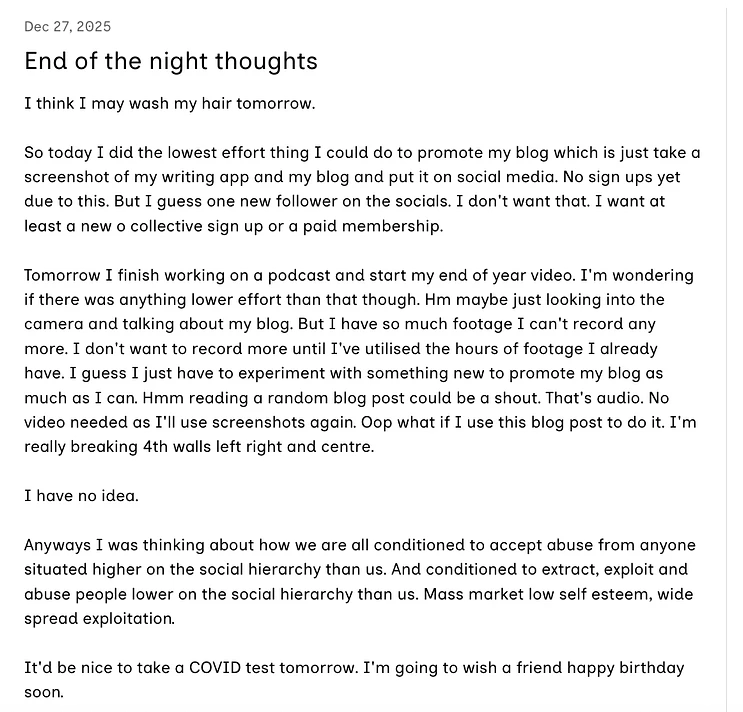Image resolution: width=743 pixels, height=712 pixels.
Task: Click the Dec 27, 2025 date label
Action: click(67, 27)
